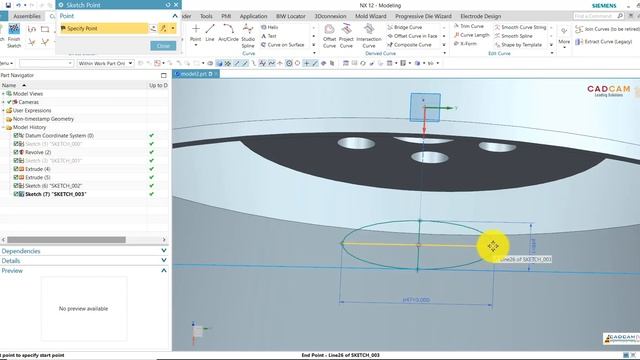This screenshot has width=640, height=360.
Task: Click the Finish Sketch icon
Action: (x=14, y=35)
